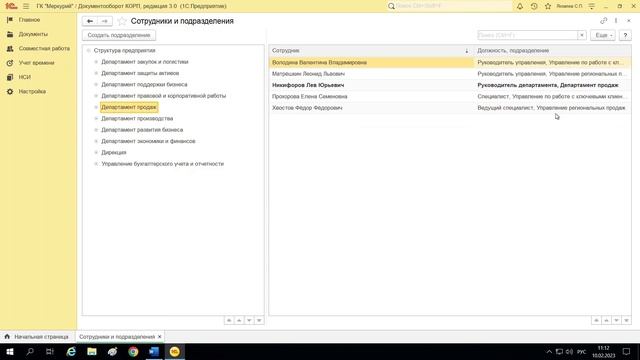This screenshot has height=360, width=640.
Task: Open Windows taskbar search
Action: [x=30, y=352]
